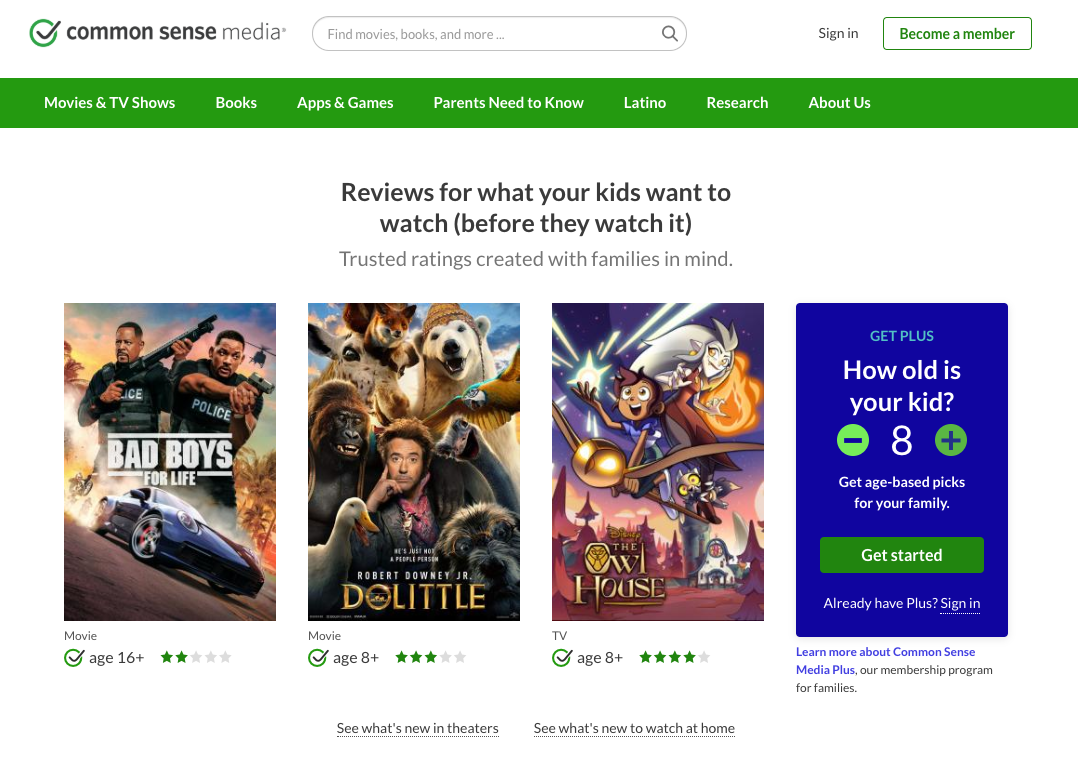Open the Bad Boys For Life poster
Viewport: 1078px width, 781px height.
tap(170, 462)
